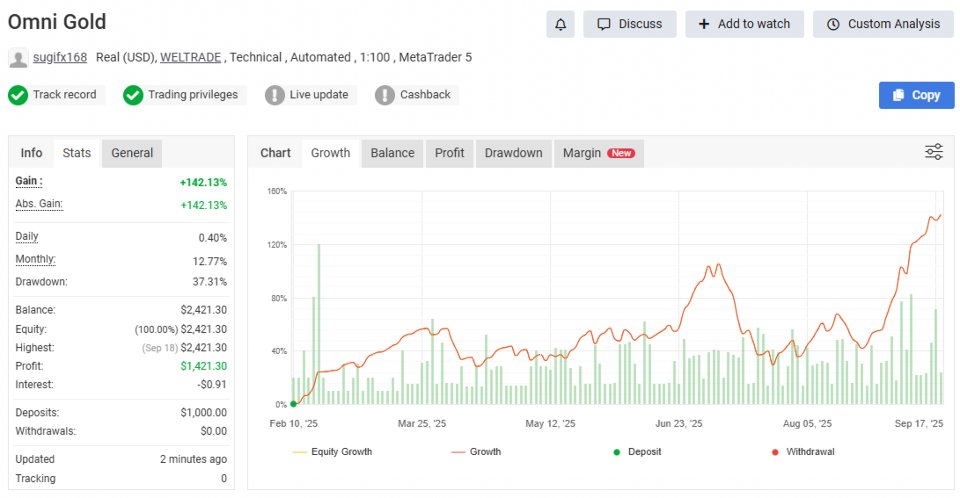Click Add to watch button
Image resolution: width=960 pixels, height=498 pixels.
tap(744, 25)
